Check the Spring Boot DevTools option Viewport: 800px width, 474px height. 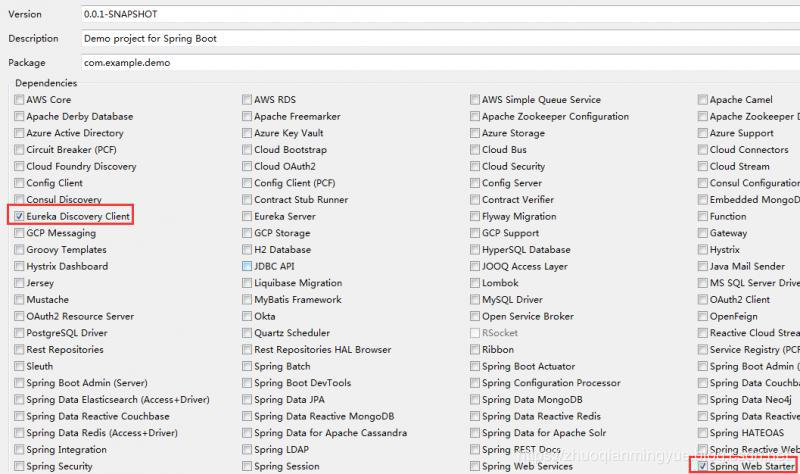pos(247,383)
